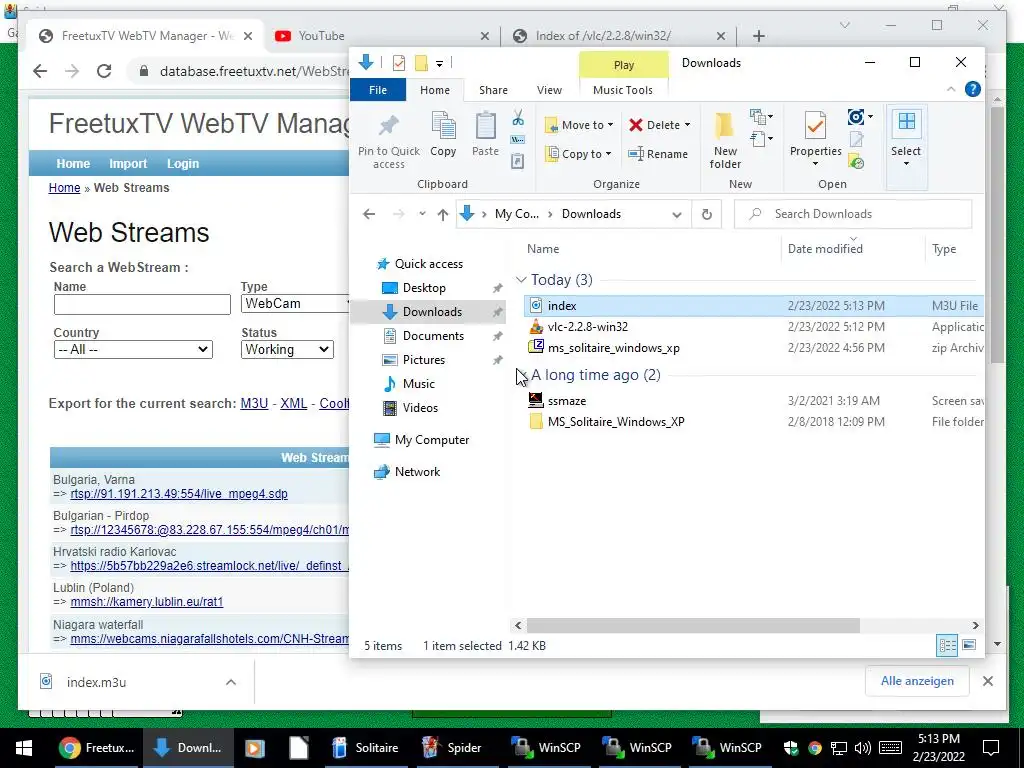
Task: Pin to Quick access in ribbon
Action: [x=389, y=142]
